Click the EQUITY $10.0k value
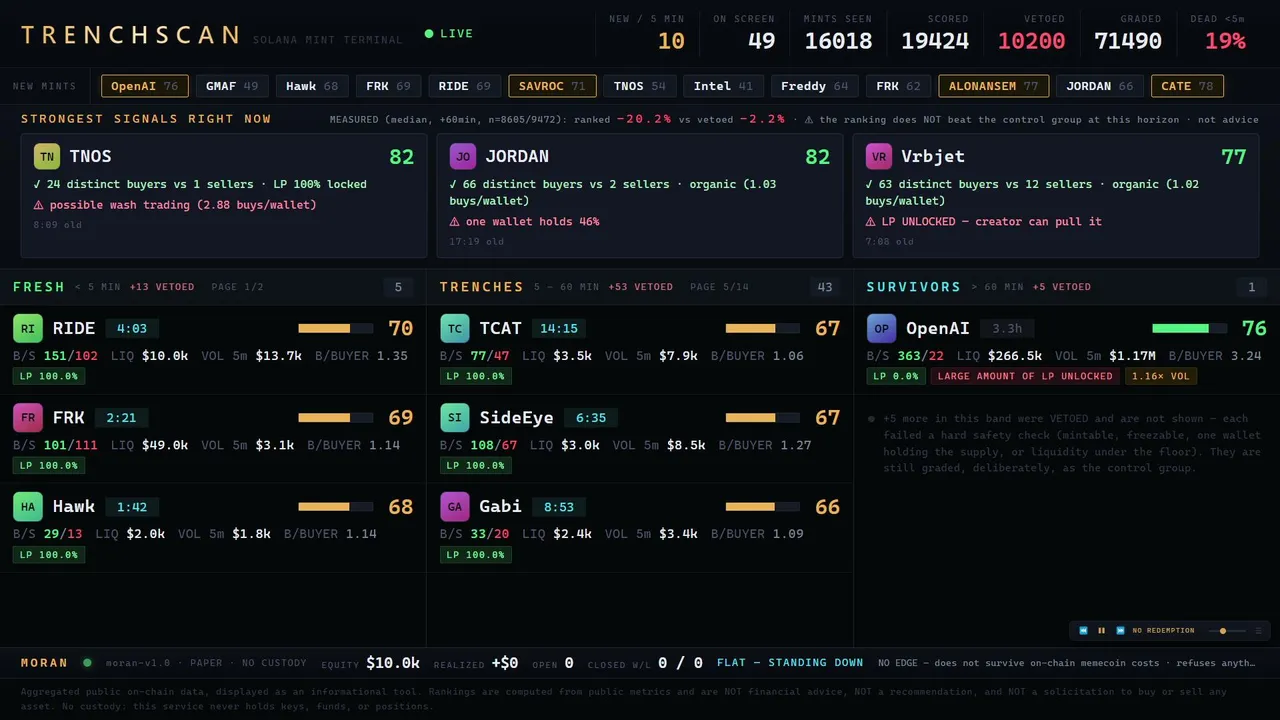Screen dimensions: 1280x720 point(393,662)
